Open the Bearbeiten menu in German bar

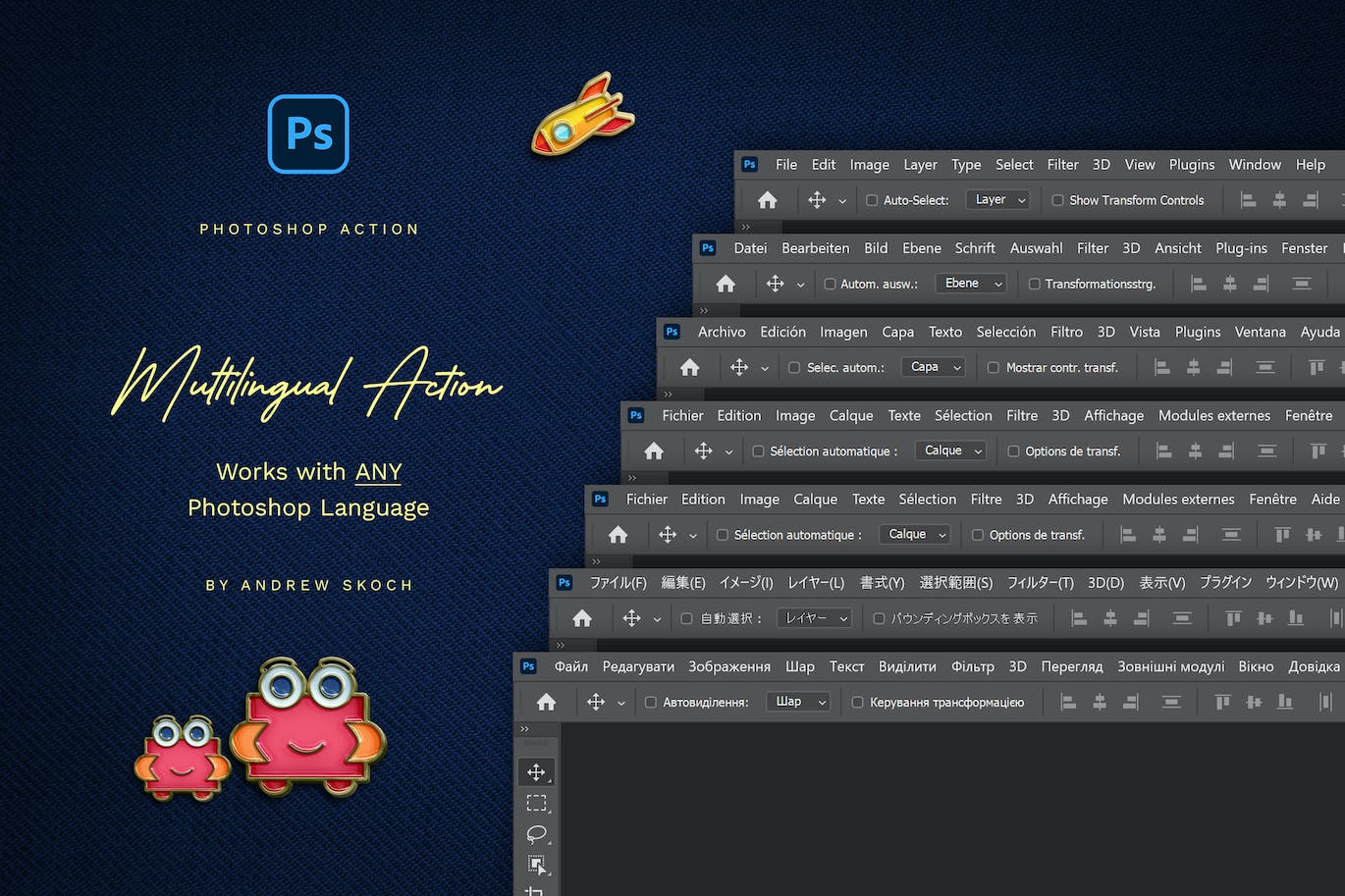point(815,248)
